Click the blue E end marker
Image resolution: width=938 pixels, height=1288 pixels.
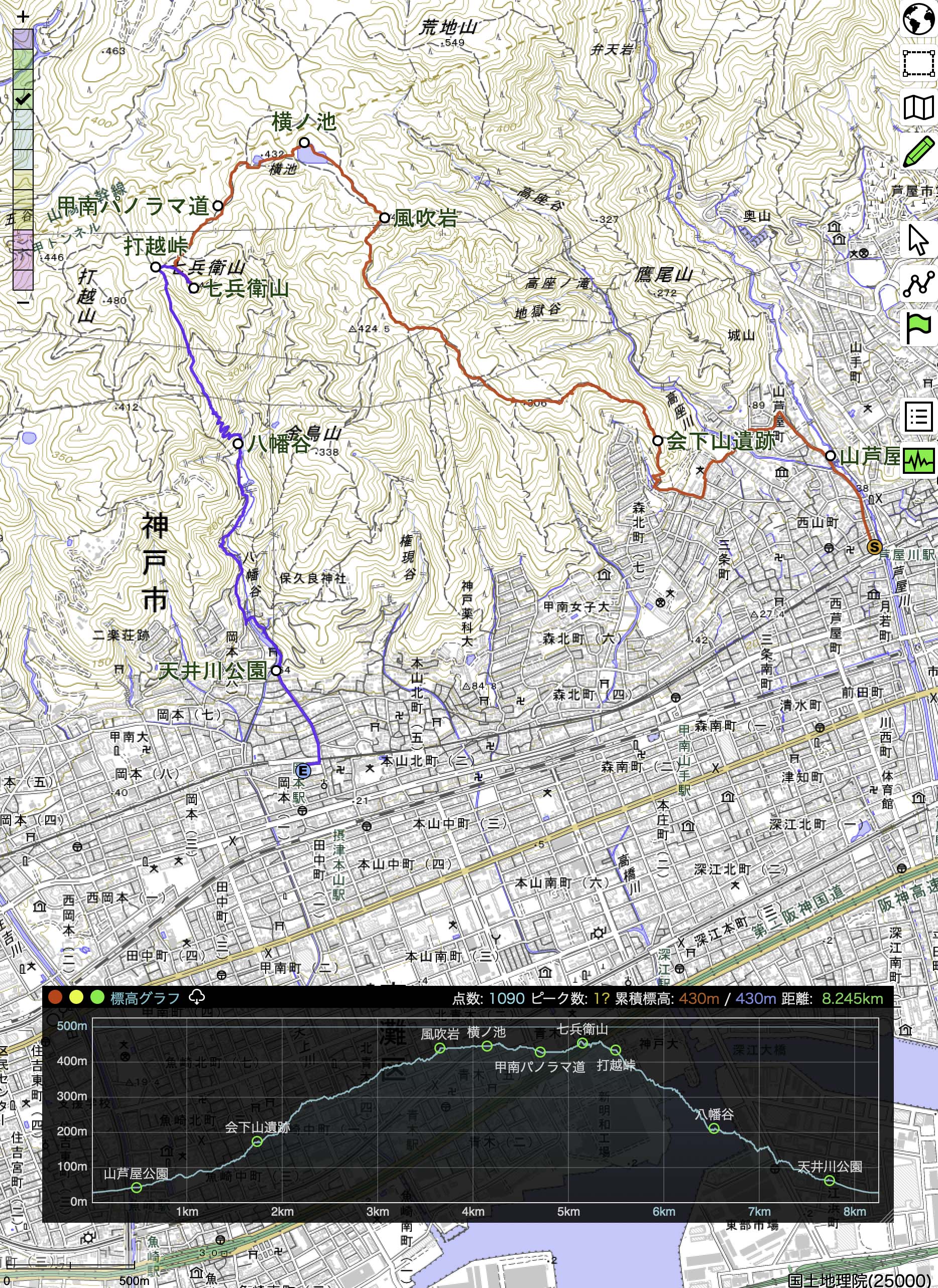pos(303,770)
